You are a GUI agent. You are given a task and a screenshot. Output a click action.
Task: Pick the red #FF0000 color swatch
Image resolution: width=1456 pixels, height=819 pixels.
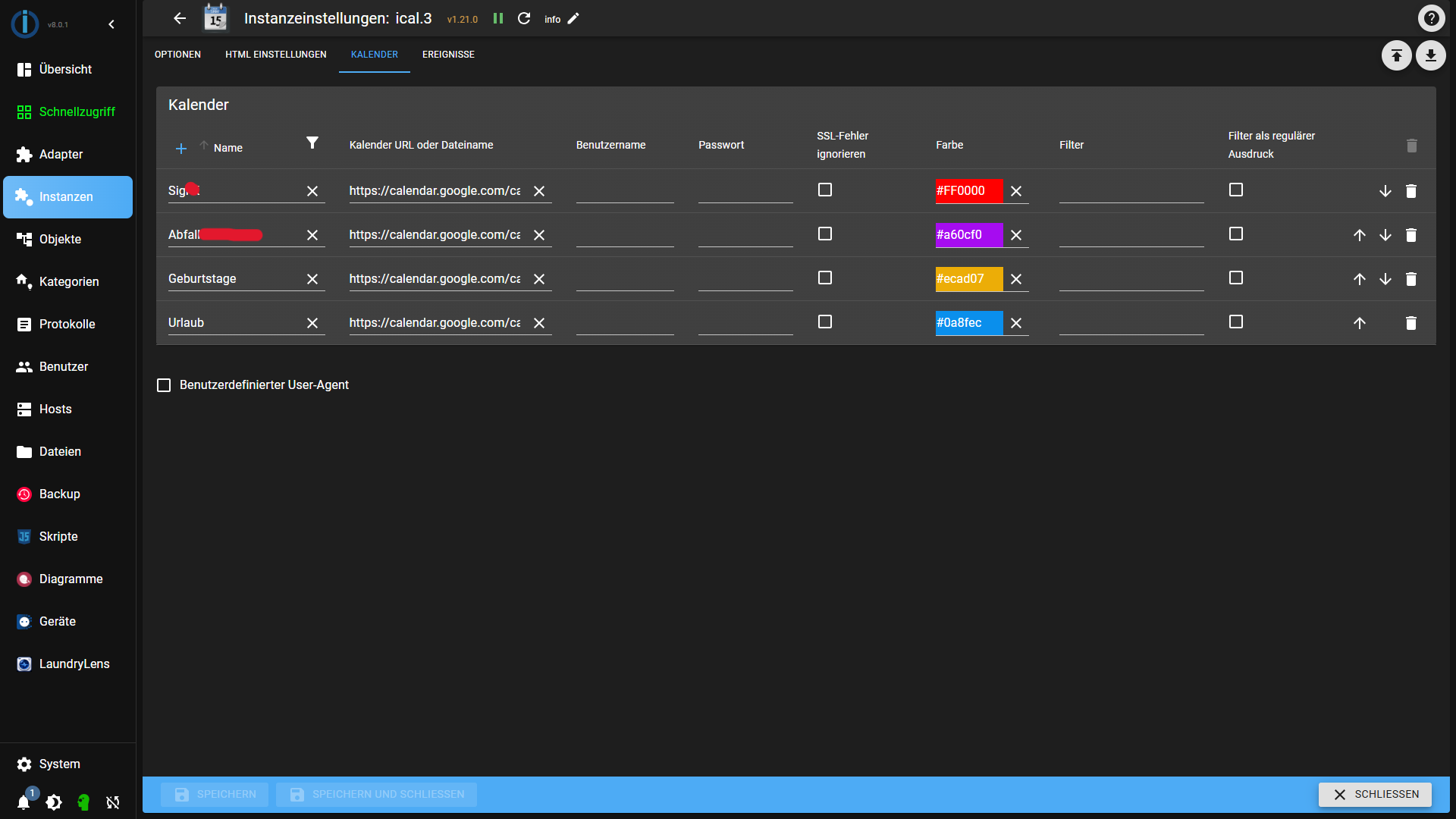click(968, 191)
